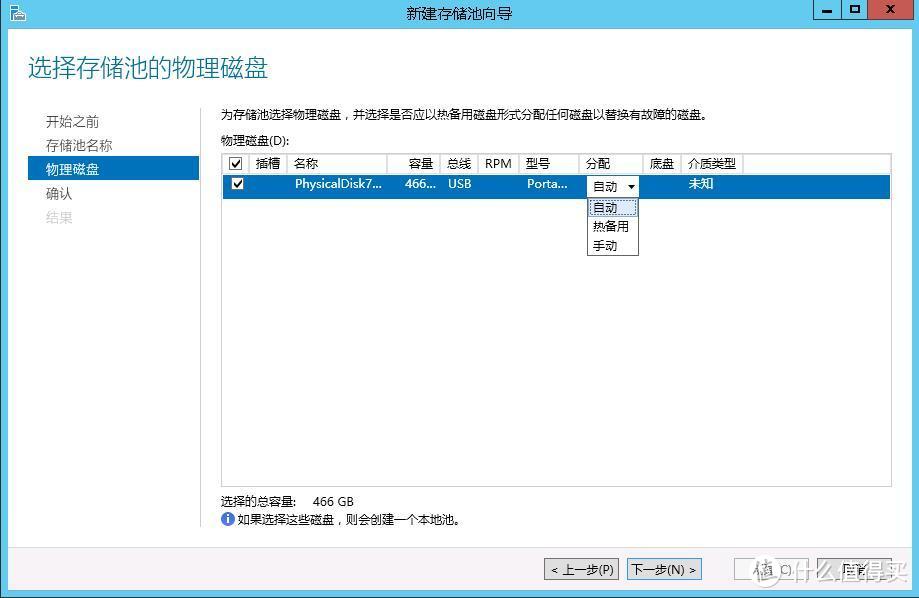
Task: Sort by 容量 column header
Action: coord(414,164)
